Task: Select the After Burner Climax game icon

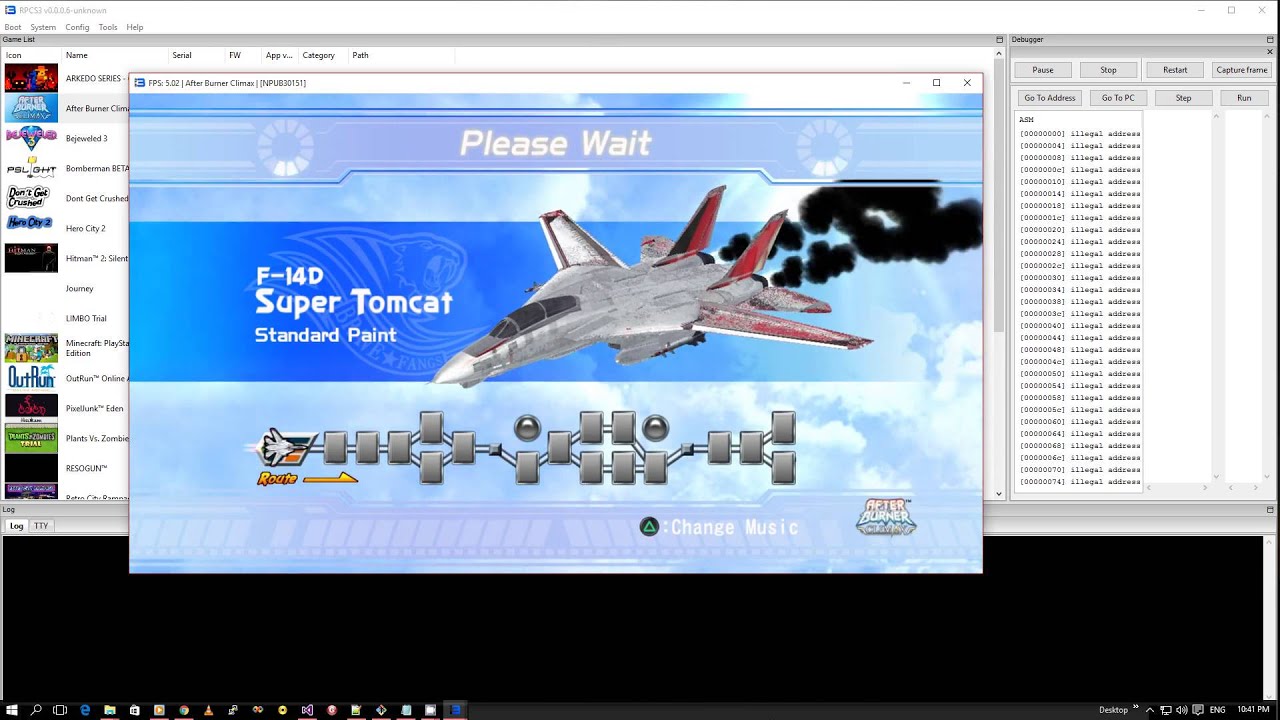Action: [31, 108]
